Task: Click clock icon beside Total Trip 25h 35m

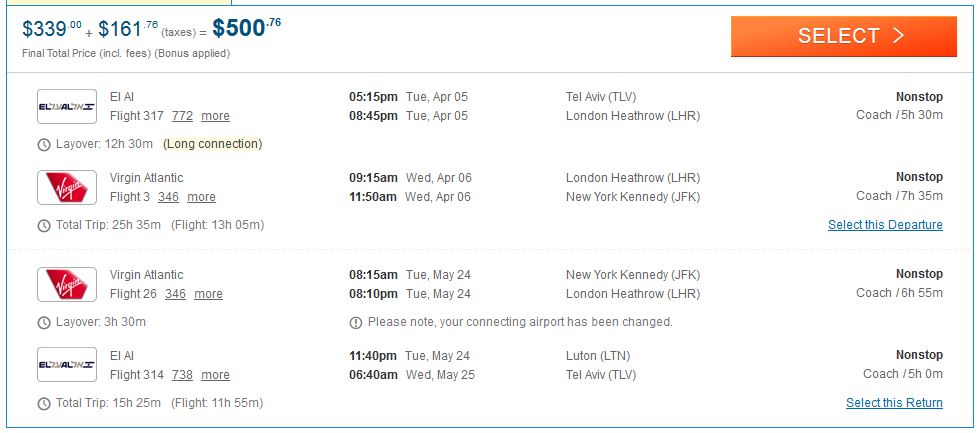Action: pyautogui.click(x=43, y=226)
